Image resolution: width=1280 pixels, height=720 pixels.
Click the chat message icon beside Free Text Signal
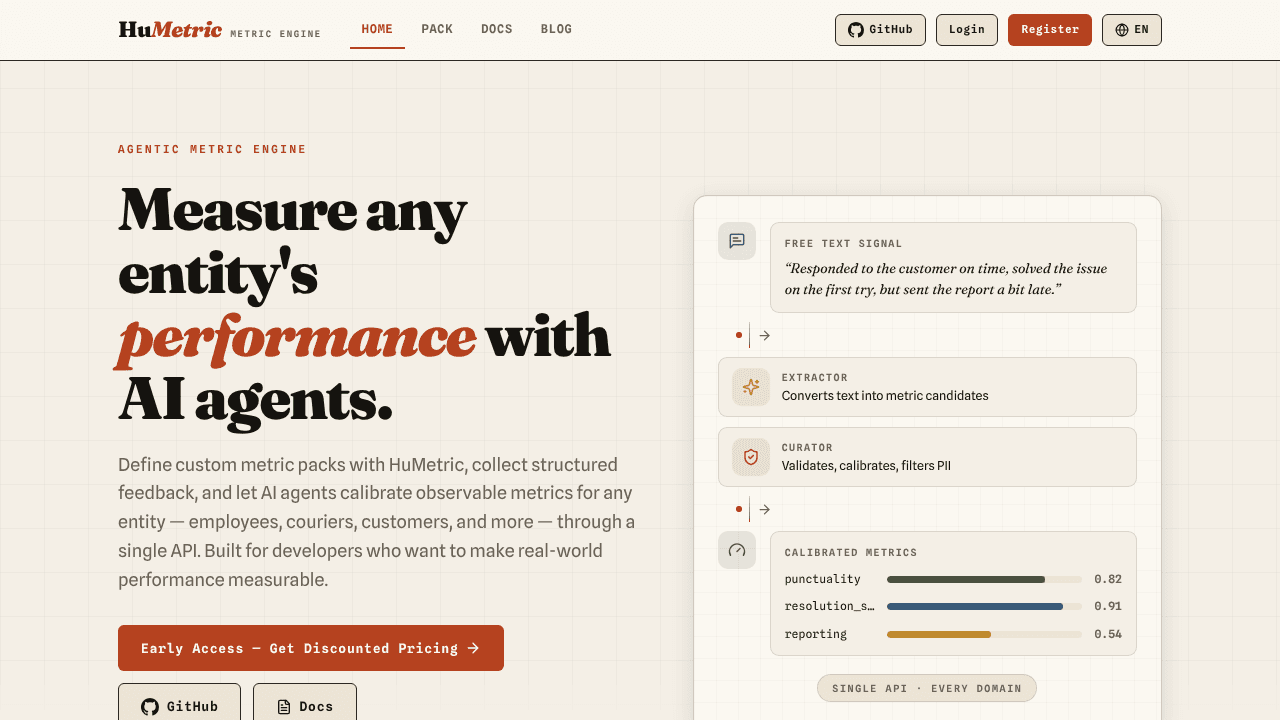737,241
